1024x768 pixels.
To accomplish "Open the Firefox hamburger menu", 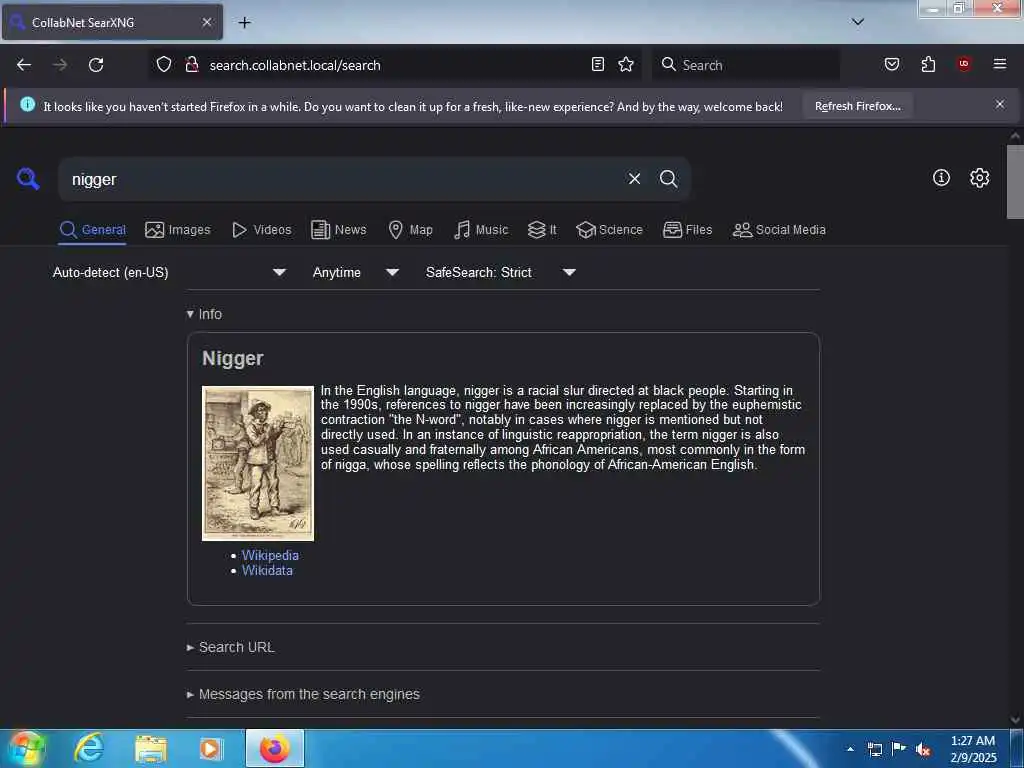I will tap(1000, 64).
